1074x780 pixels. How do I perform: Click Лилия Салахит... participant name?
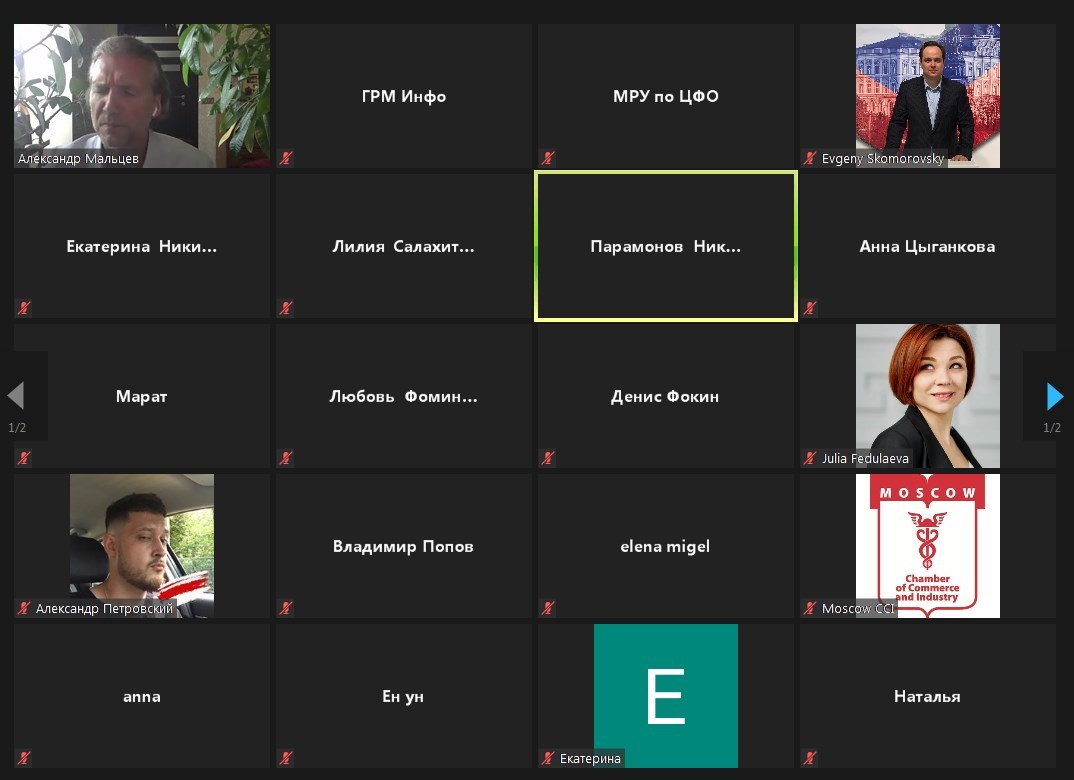tap(403, 247)
